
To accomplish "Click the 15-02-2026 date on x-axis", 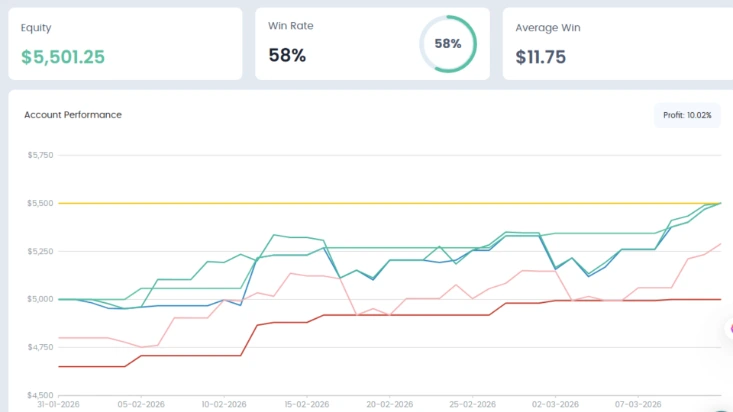I will coord(304,405).
